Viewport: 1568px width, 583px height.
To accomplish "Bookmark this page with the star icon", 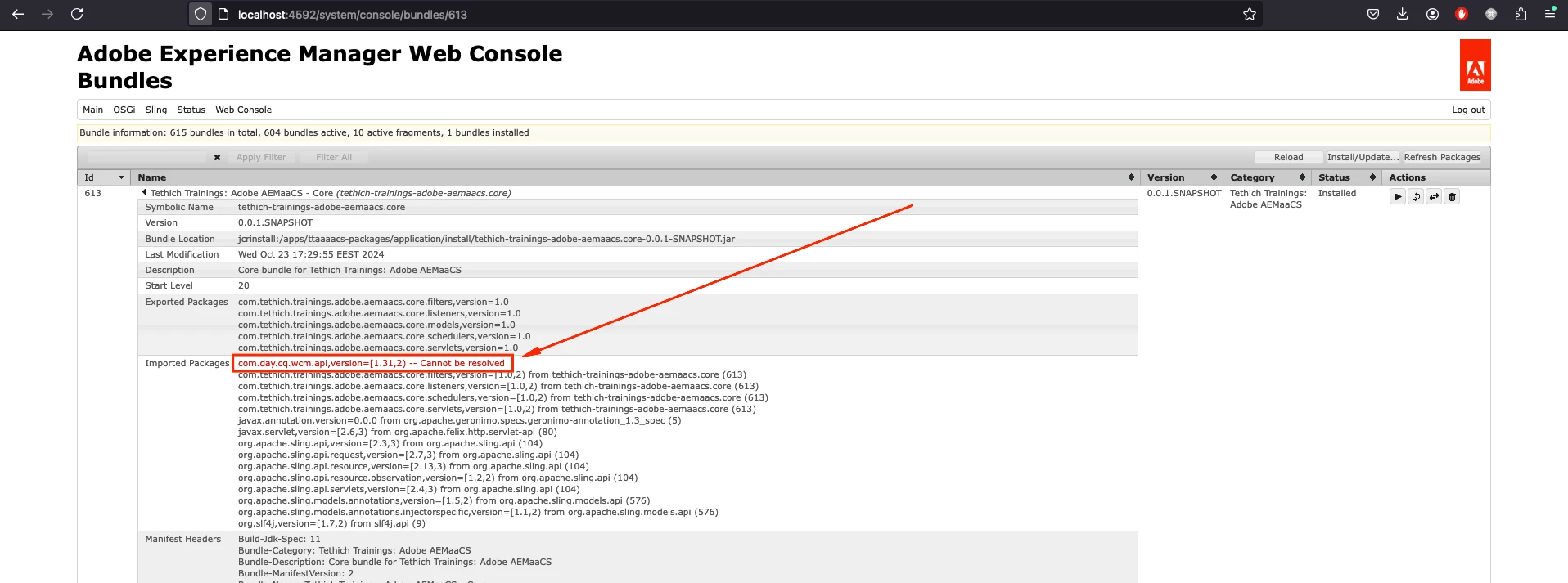I will coord(1249,14).
